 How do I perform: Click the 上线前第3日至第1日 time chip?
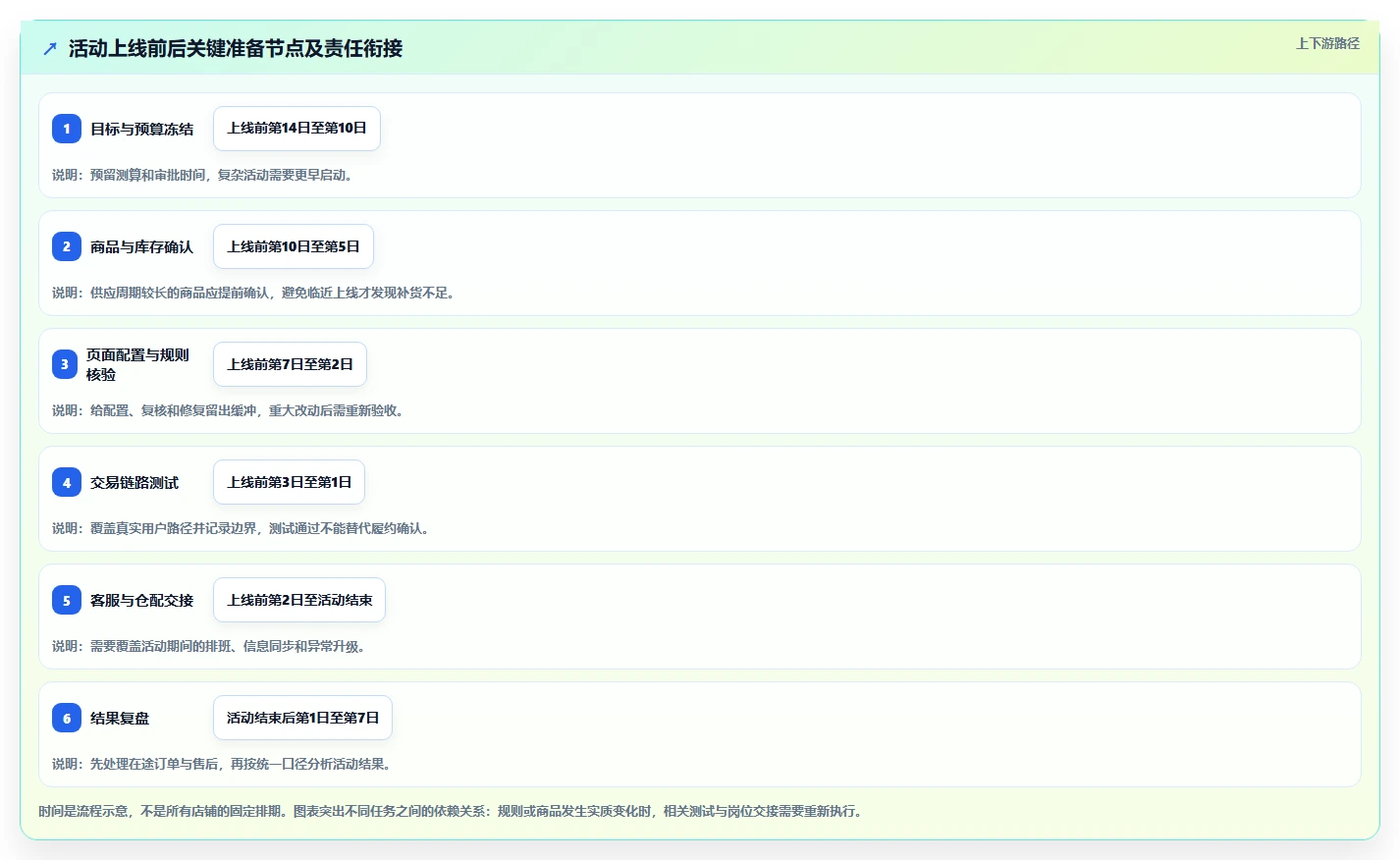tap(289, 482)
